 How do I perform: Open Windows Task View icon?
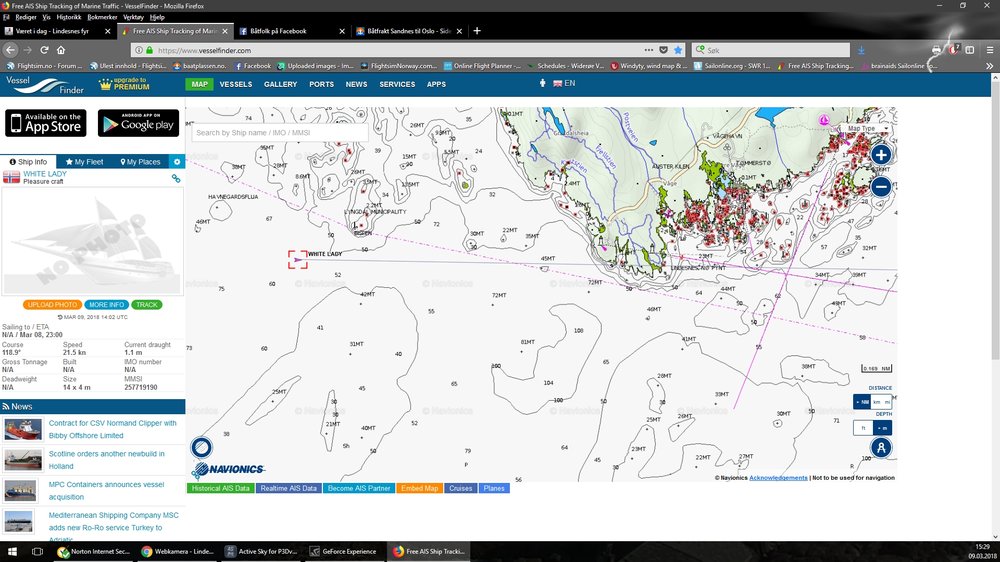click(37, 552)
